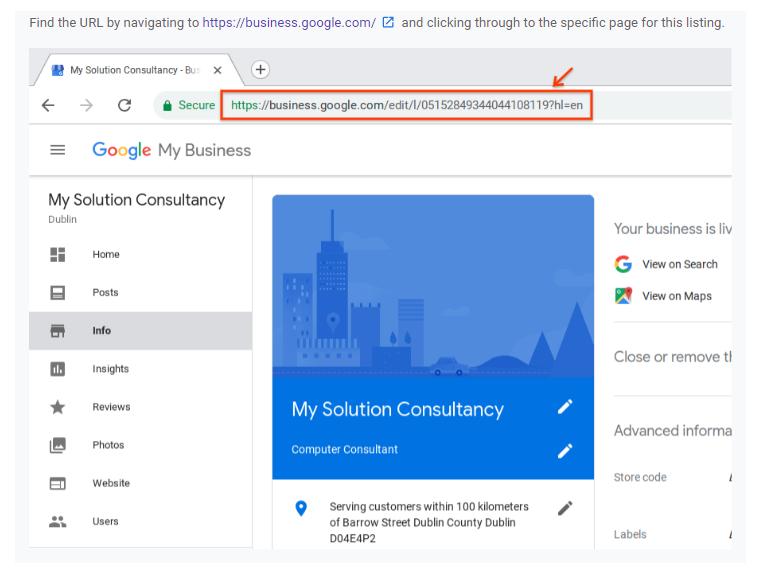The height and width of the screenshot is (580, 773).
Task: Edit the Computer Consultant category pencil
Action: pyautogui.click(x=565, y=450)
